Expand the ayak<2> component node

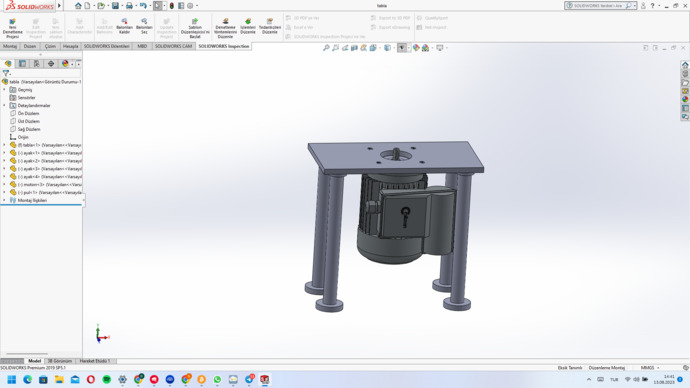point(4,161)
